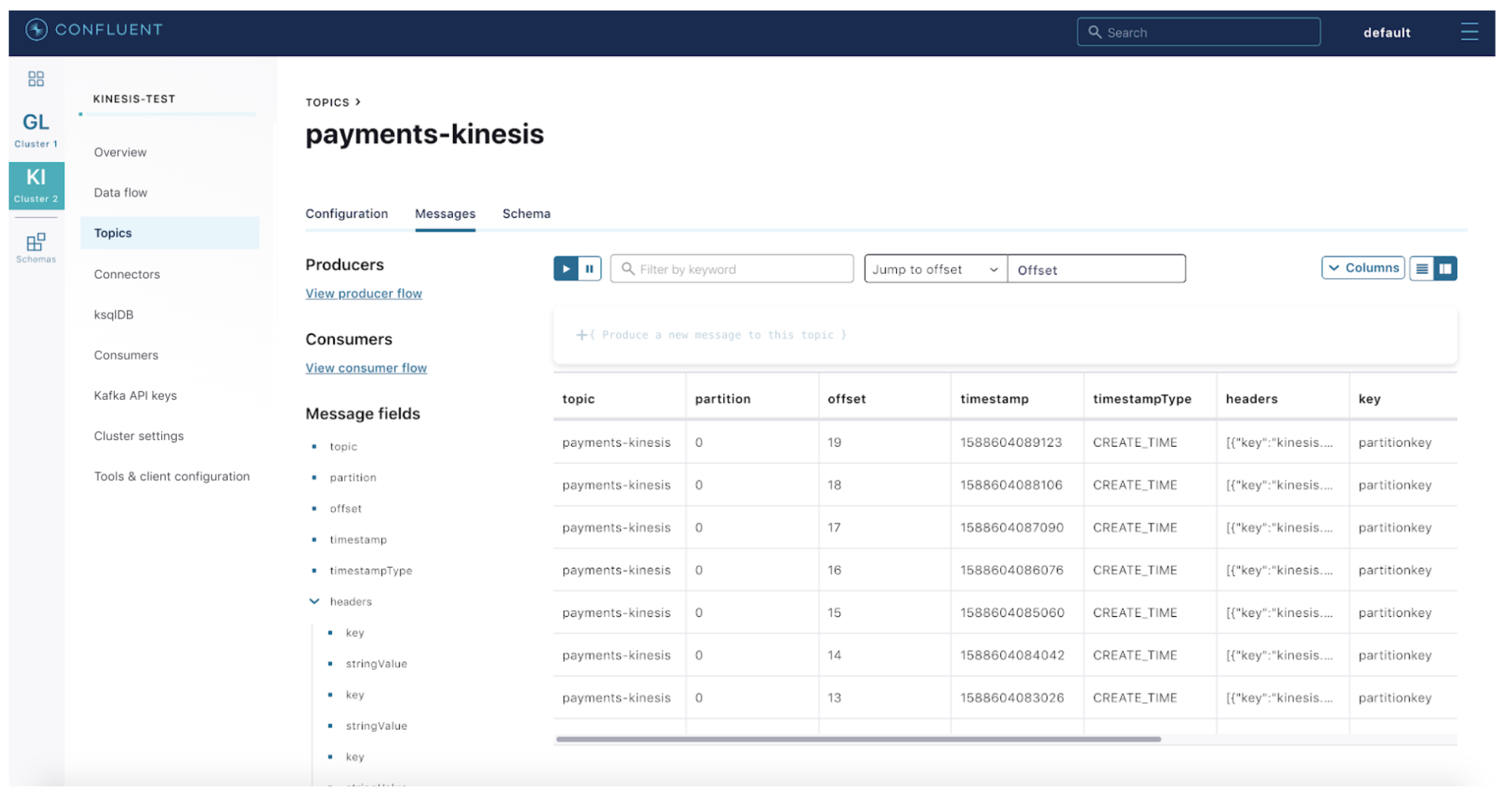Click the timestamp column header
The height and width of the screenshot is (806, 1512).
click(994, 398)
